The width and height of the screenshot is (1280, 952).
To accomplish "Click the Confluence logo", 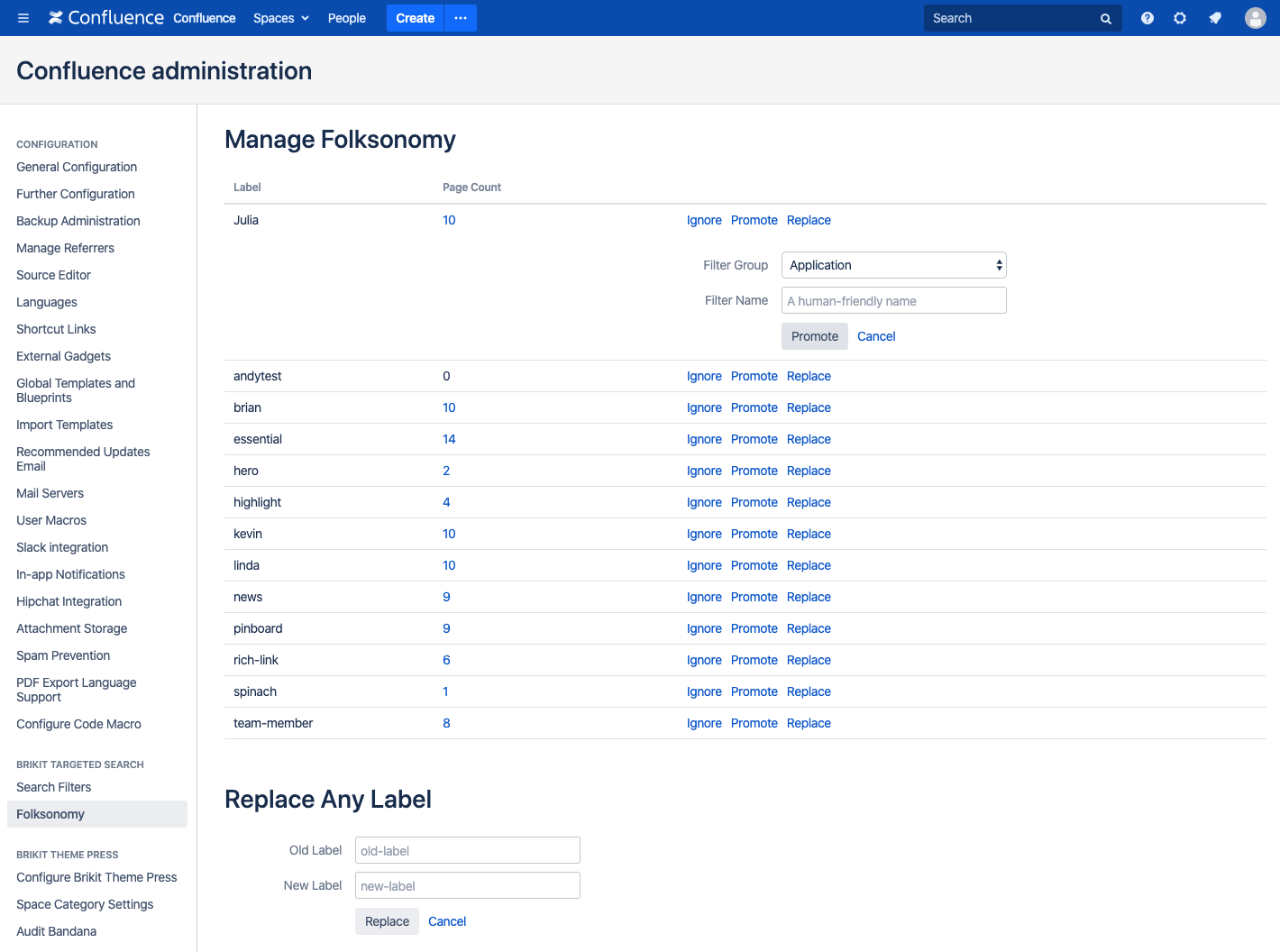I will (x=106, y=18).
